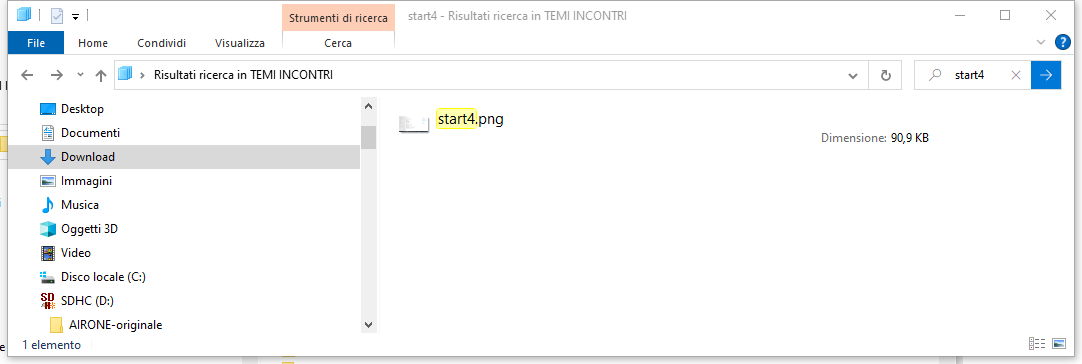This screenshot has height=364, width=1082.
Task: Switch to details view layout icon
Action: (1036, 344)
